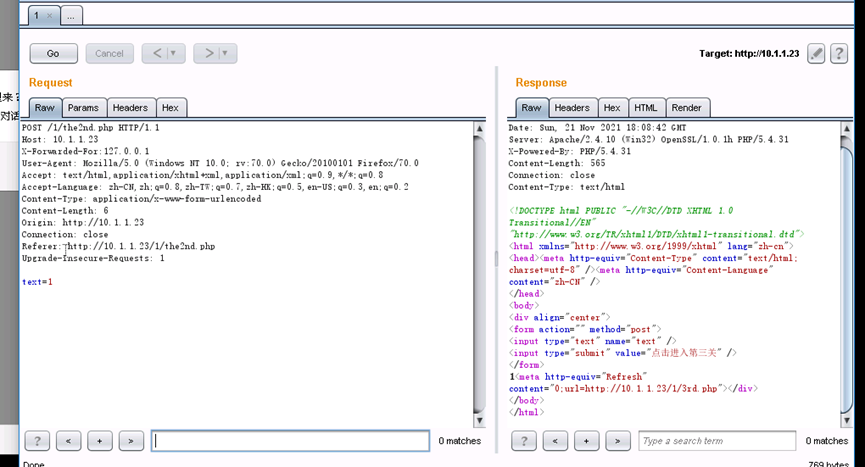Click the text=1 body parameter
The image size is (865, 467).
(x=38, y=282)
